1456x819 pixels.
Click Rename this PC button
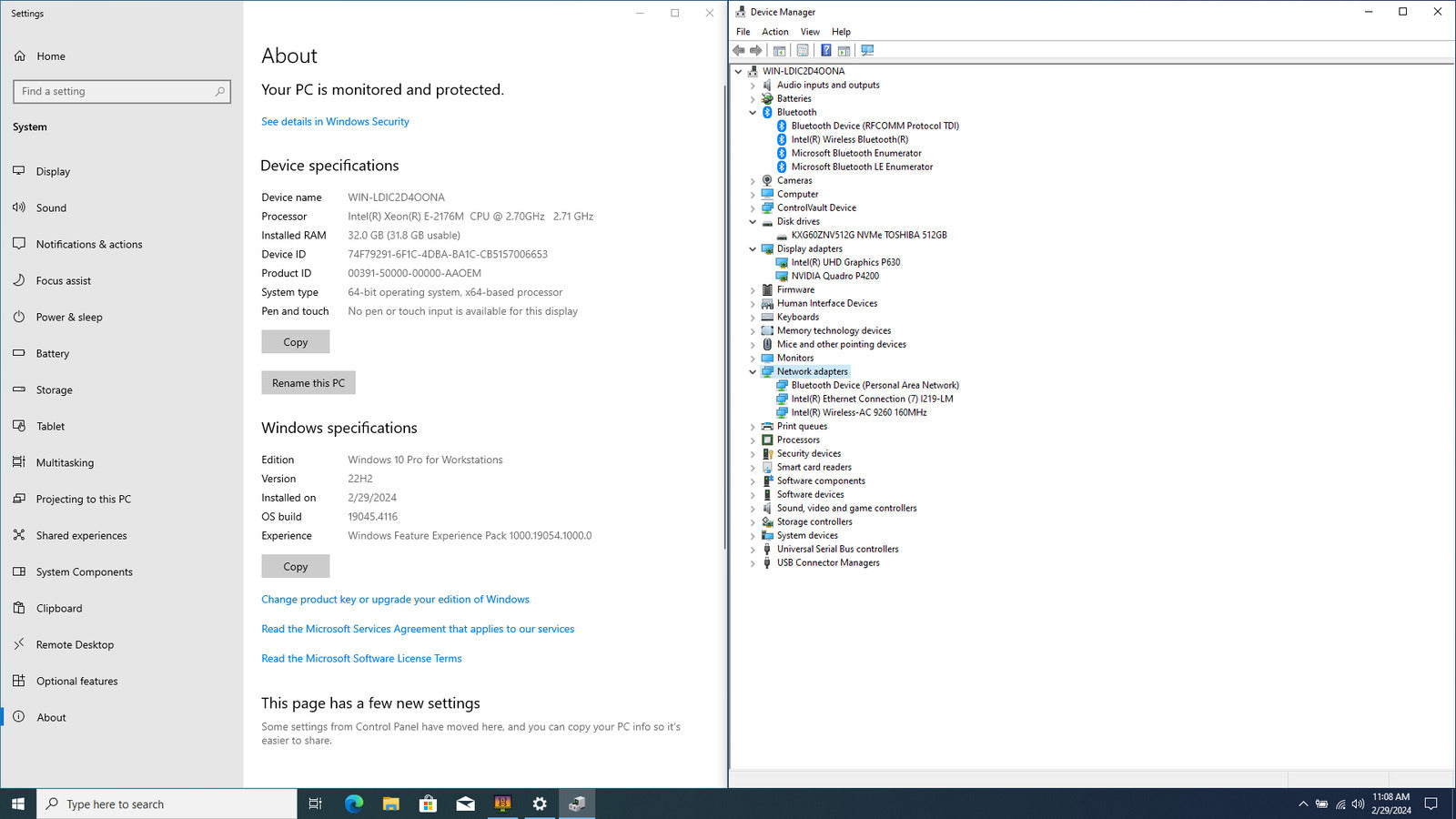click(x=308, y=383)
